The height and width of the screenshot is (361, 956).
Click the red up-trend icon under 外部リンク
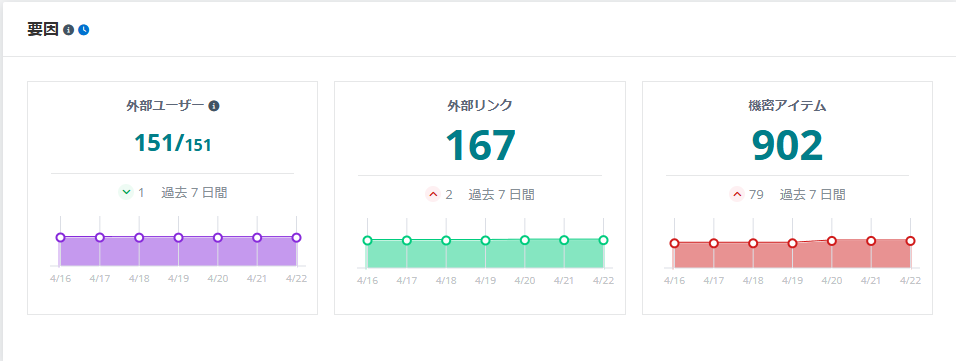click(x=433, y=195)
